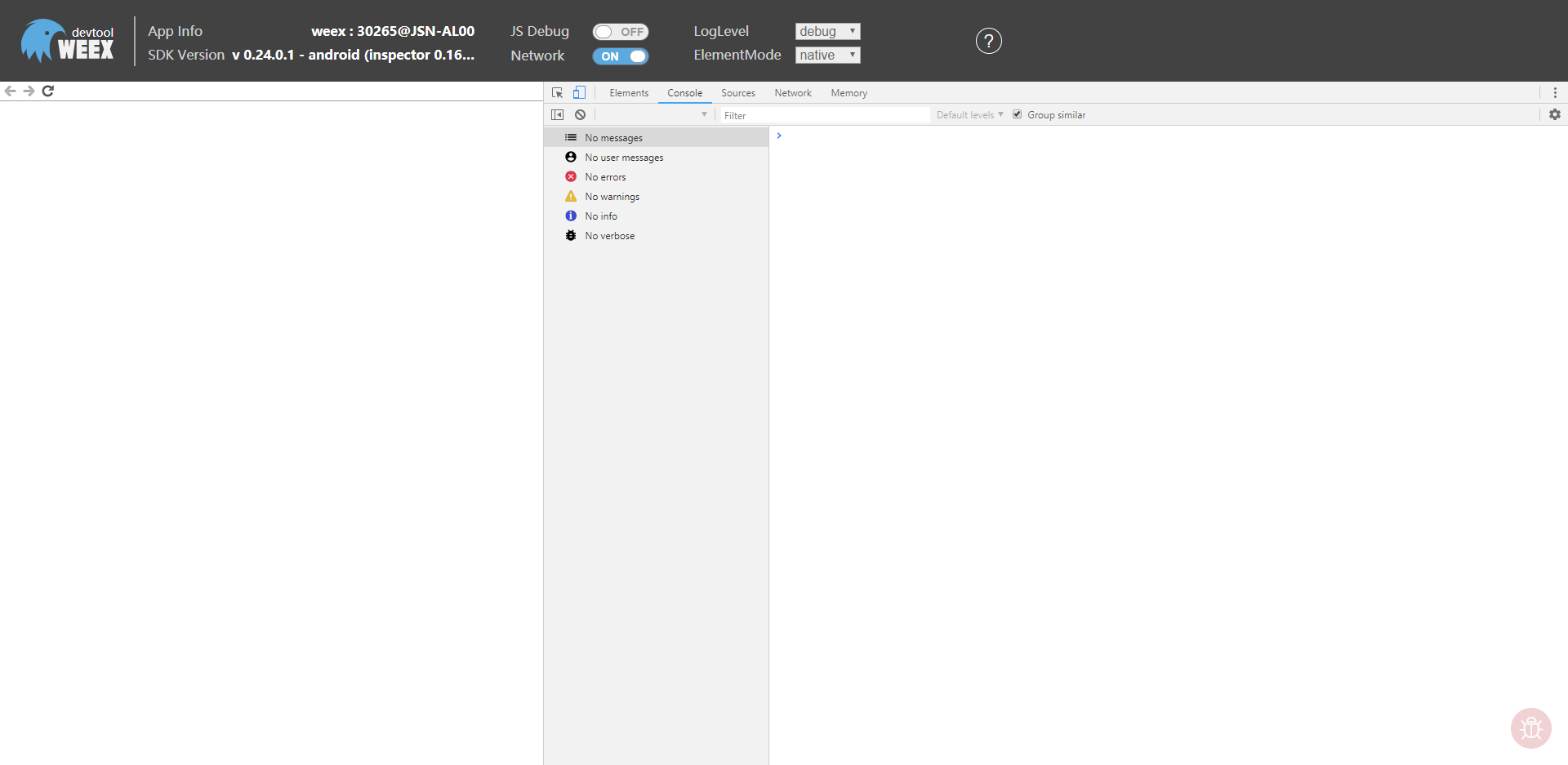Click the Weex devtool logo
1568x765 pixels.
coord(68,41)
